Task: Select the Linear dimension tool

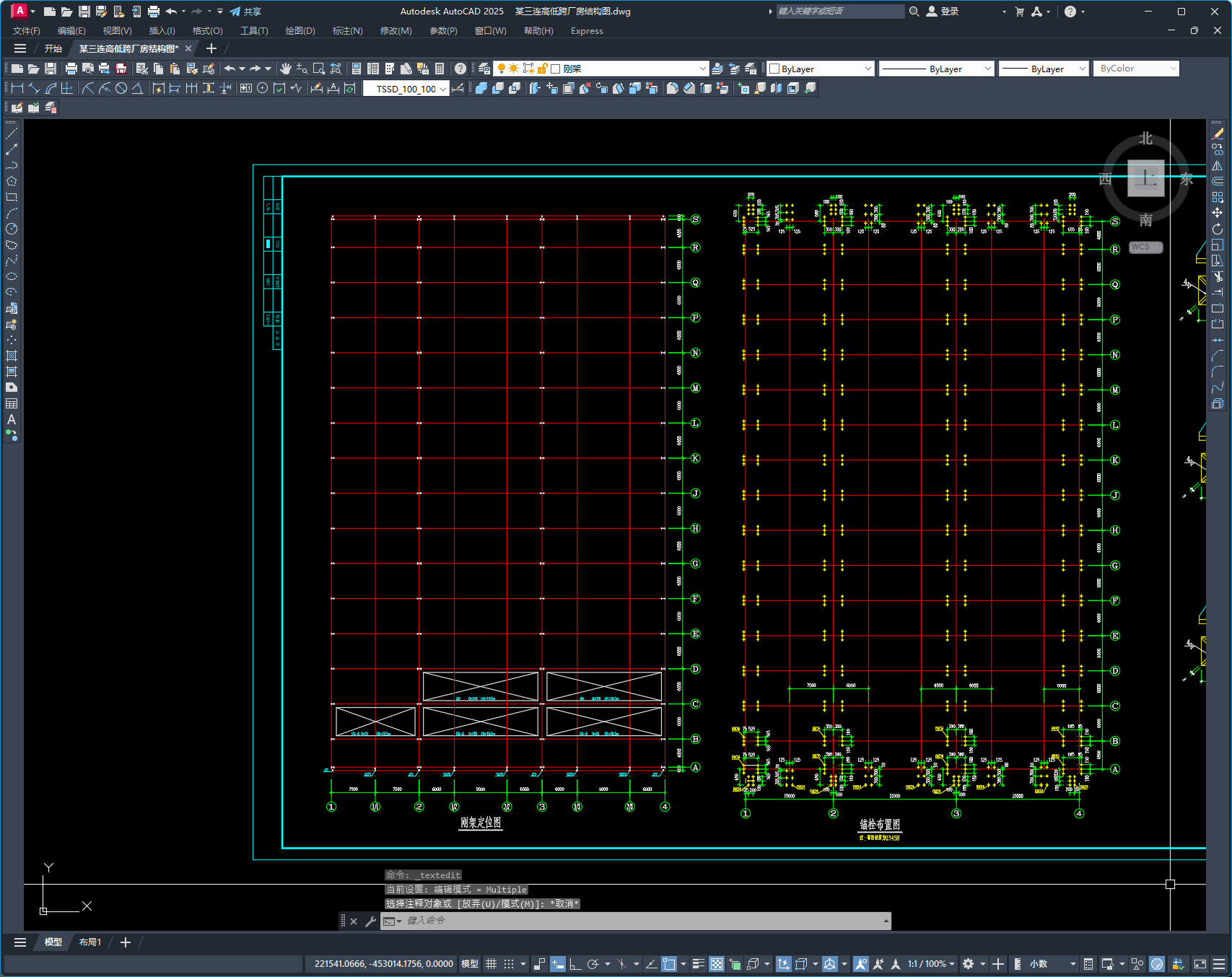Action: 17,88
